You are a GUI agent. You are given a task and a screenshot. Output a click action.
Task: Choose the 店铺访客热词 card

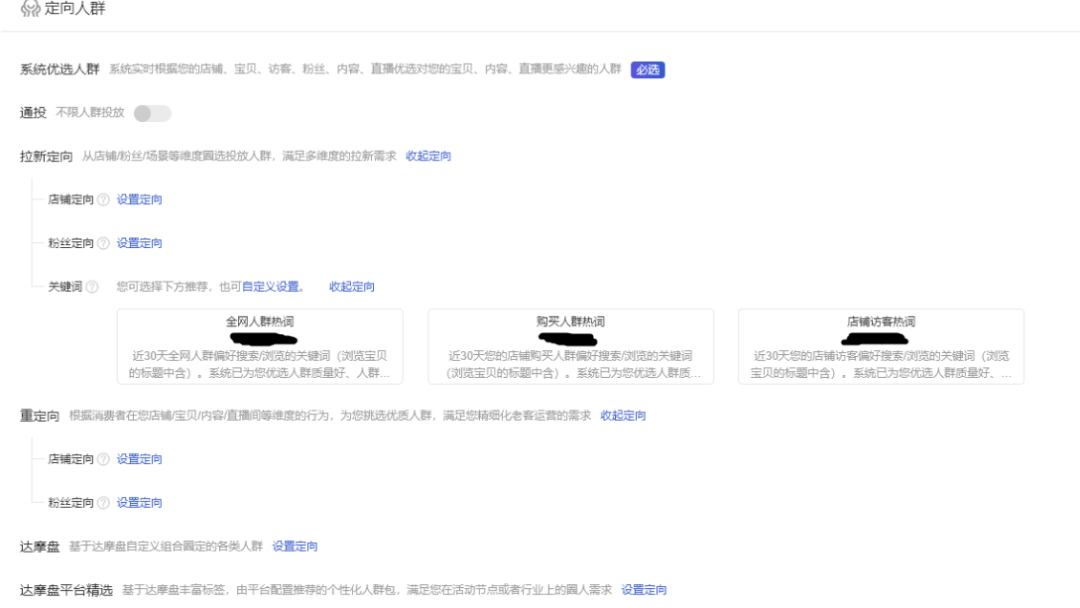pos(880,347)
